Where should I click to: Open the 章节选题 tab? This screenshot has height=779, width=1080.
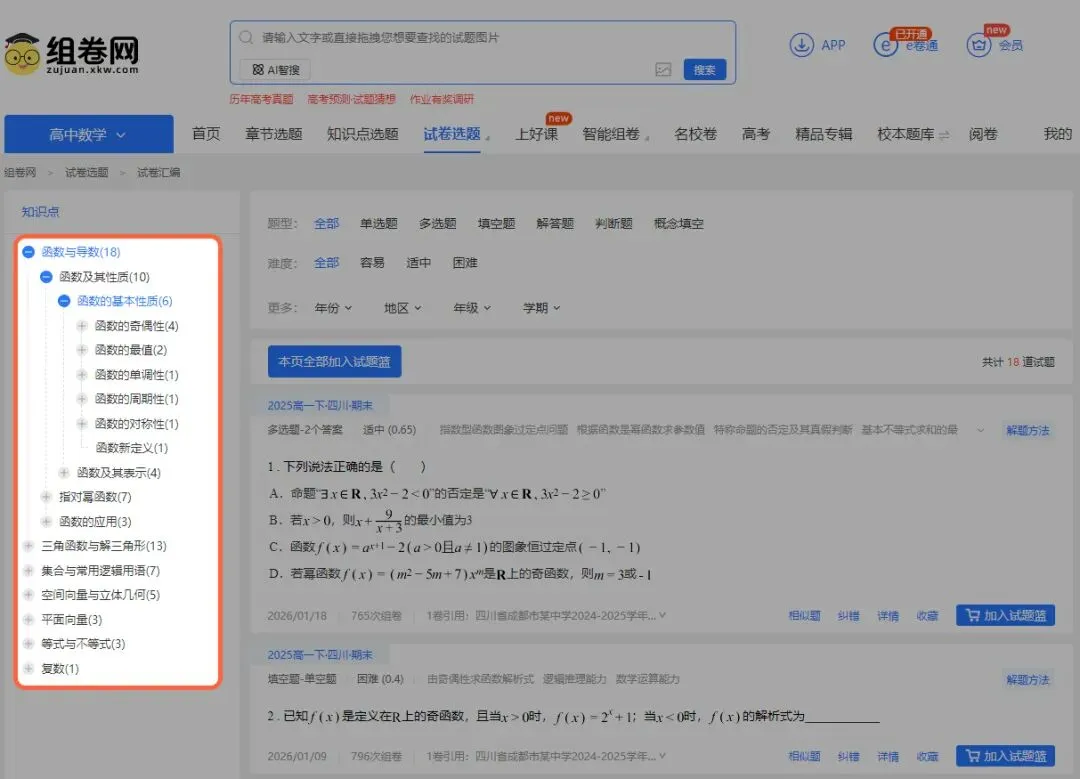(x=273, y=134)
